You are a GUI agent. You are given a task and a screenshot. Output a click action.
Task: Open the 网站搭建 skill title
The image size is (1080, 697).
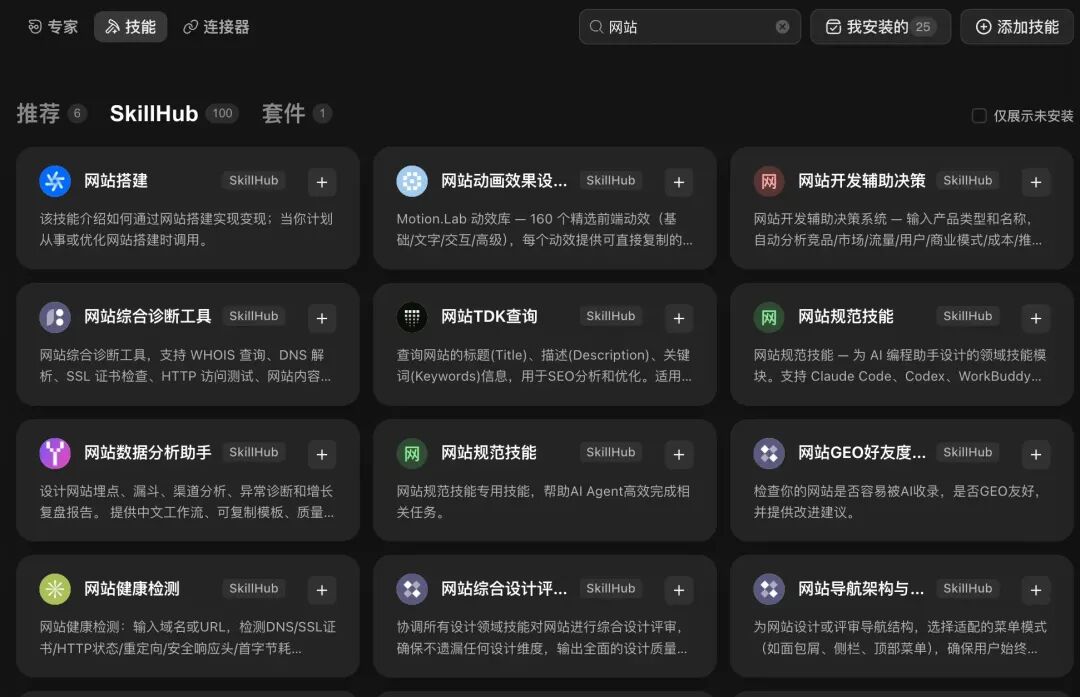tap(116, 181)
